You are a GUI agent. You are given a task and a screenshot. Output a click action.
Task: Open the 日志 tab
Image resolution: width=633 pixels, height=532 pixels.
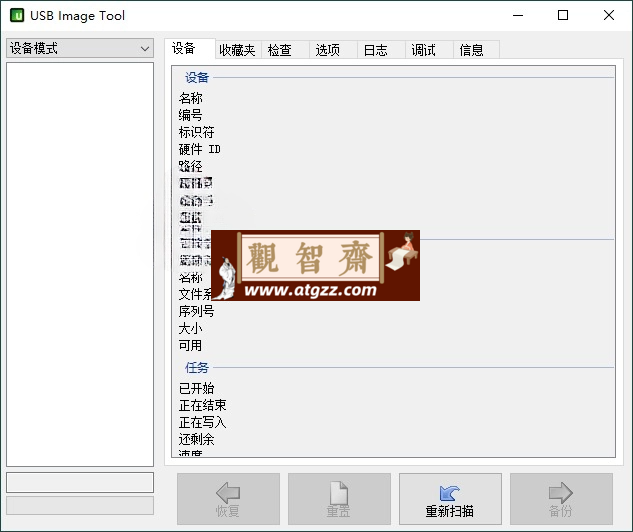click(x=381, y=50)
